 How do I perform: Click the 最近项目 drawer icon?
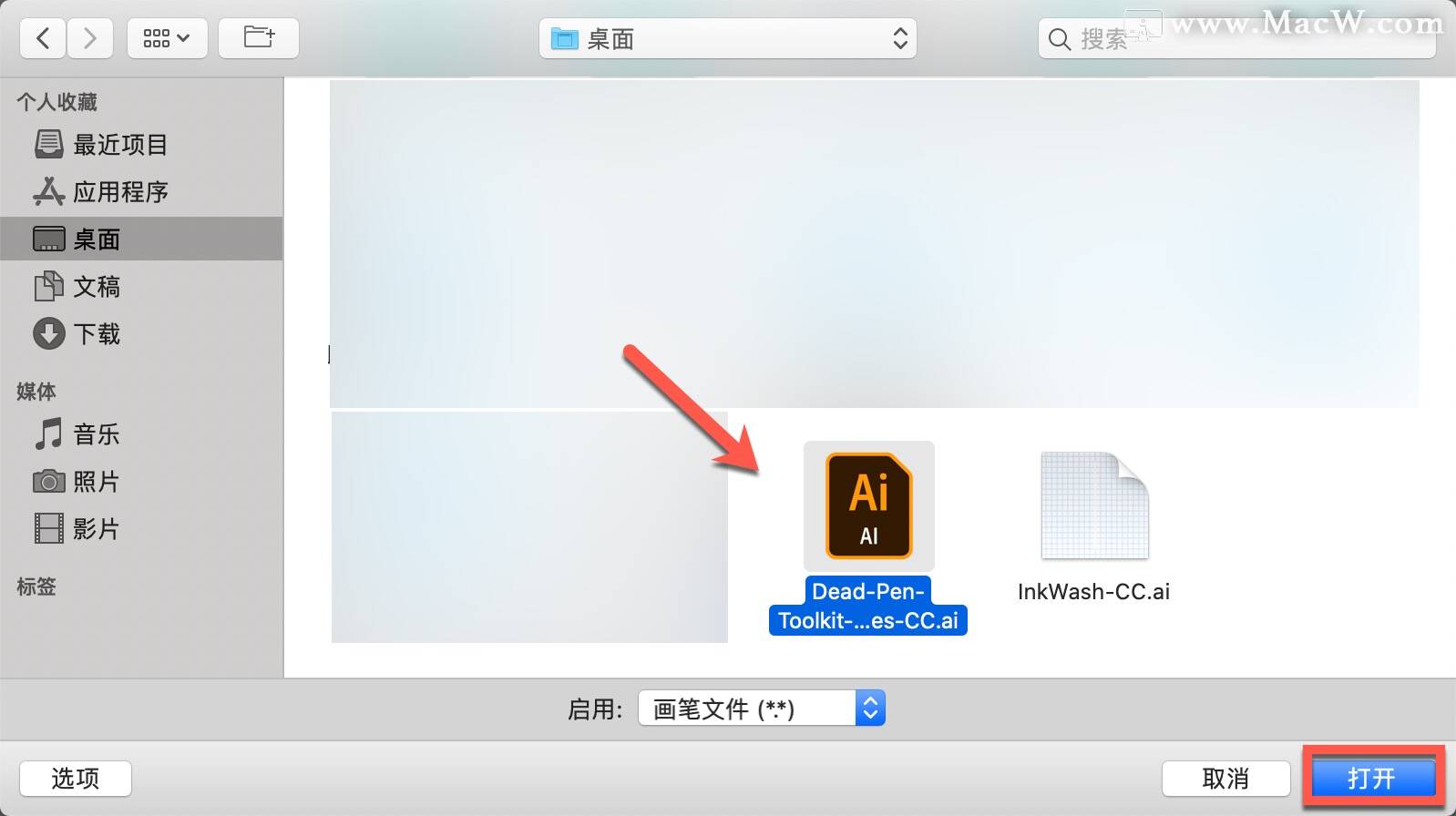49,144
